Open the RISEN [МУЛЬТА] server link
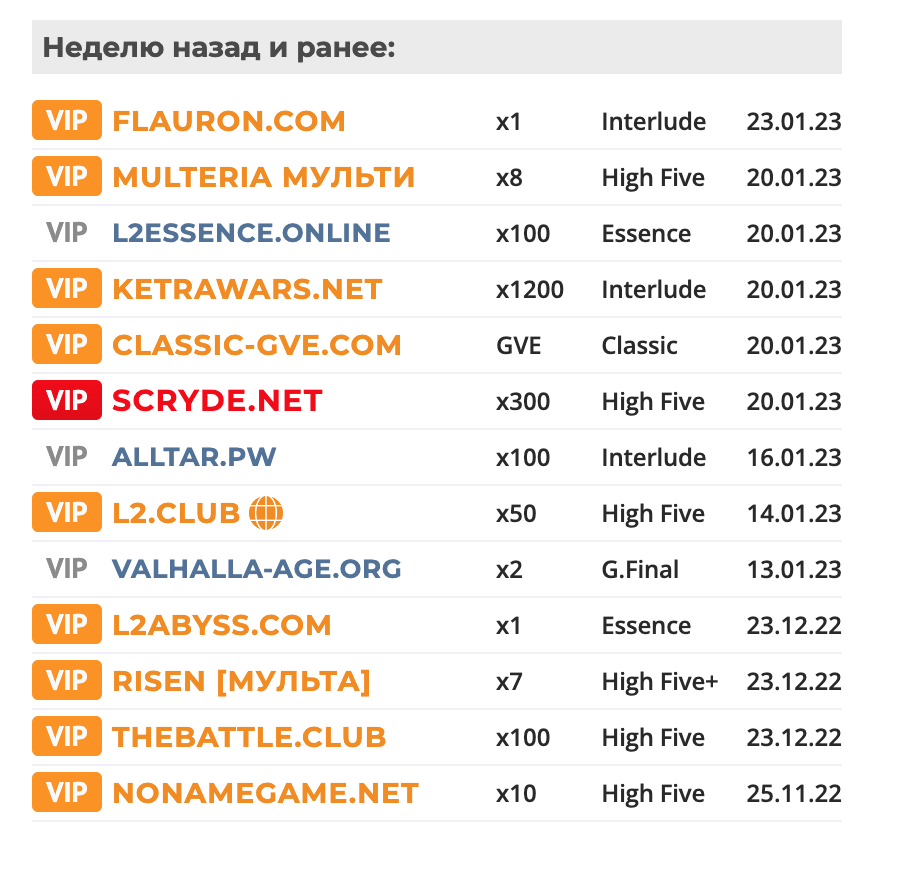This screenshot has width=906, height=879. coord(242,681)
